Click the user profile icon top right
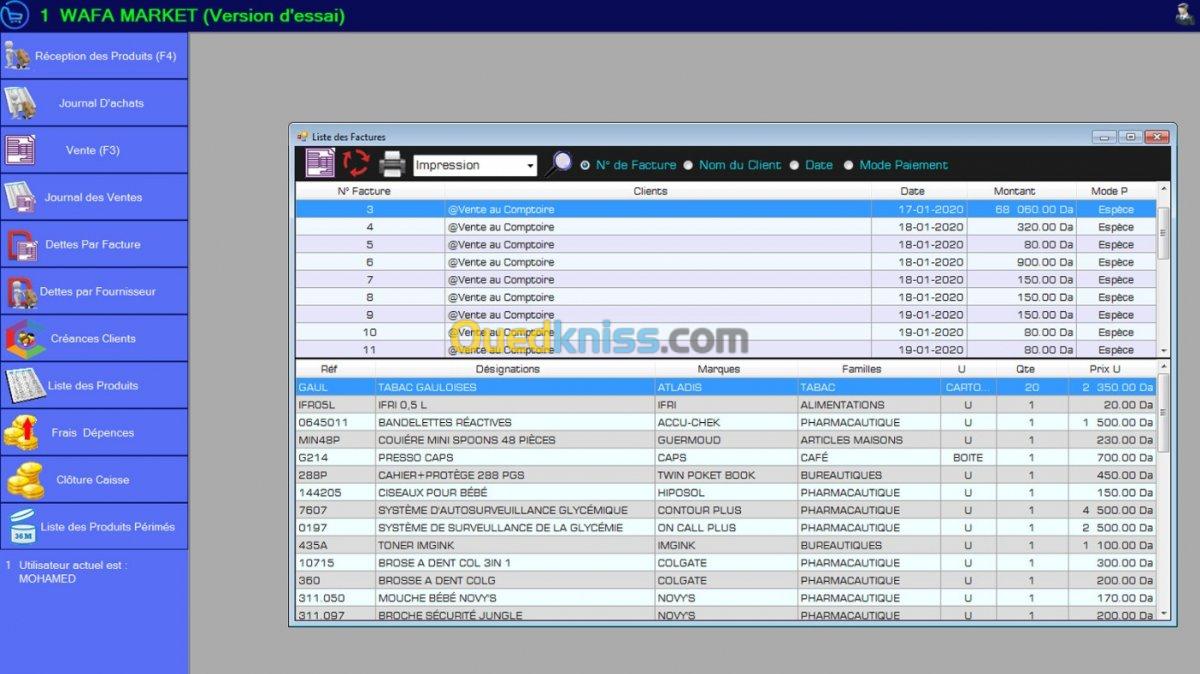The height and width of the screenshot is (674, 1200). point(1185,13)
